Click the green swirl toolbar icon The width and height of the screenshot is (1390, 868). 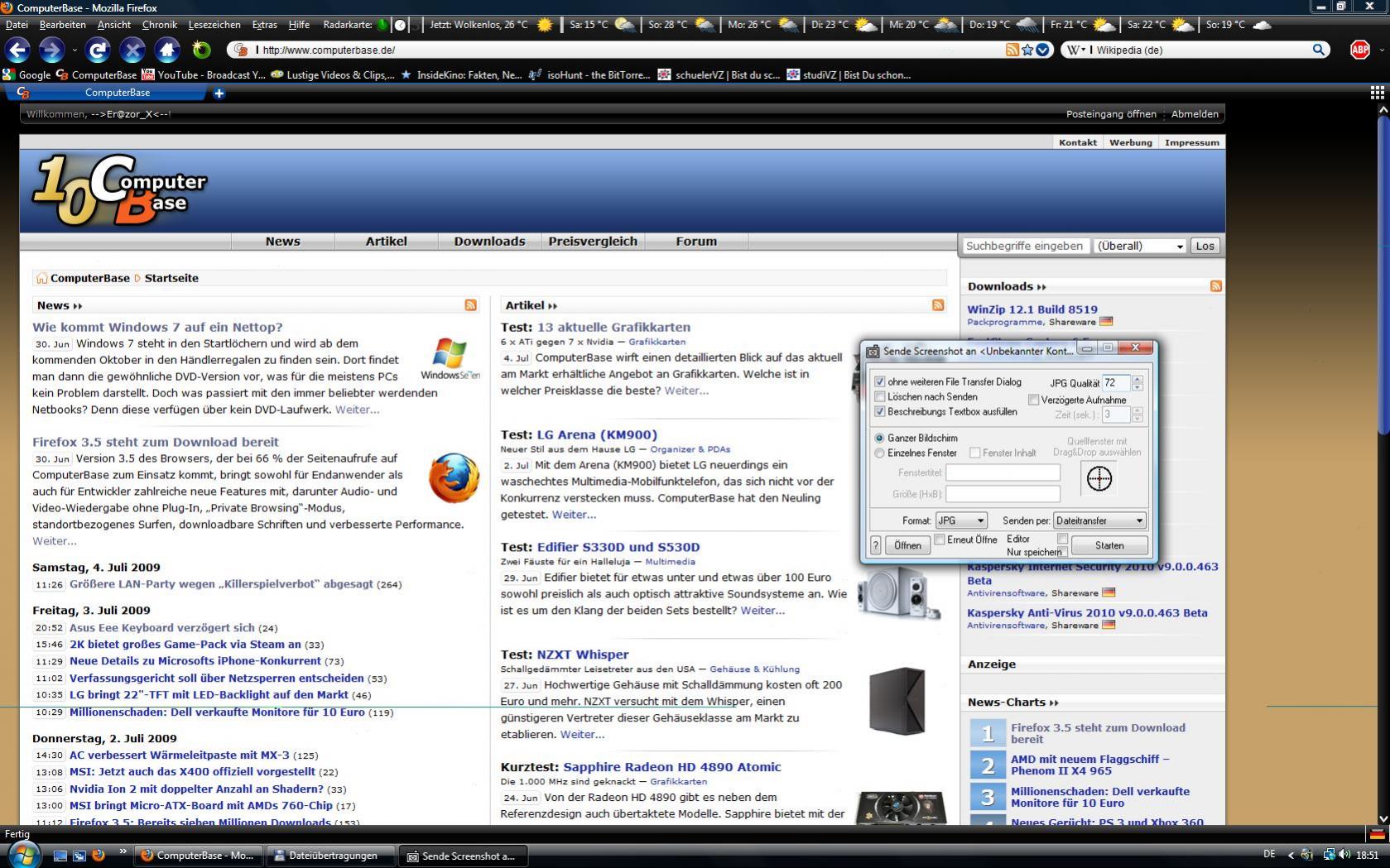coord(201,50)
